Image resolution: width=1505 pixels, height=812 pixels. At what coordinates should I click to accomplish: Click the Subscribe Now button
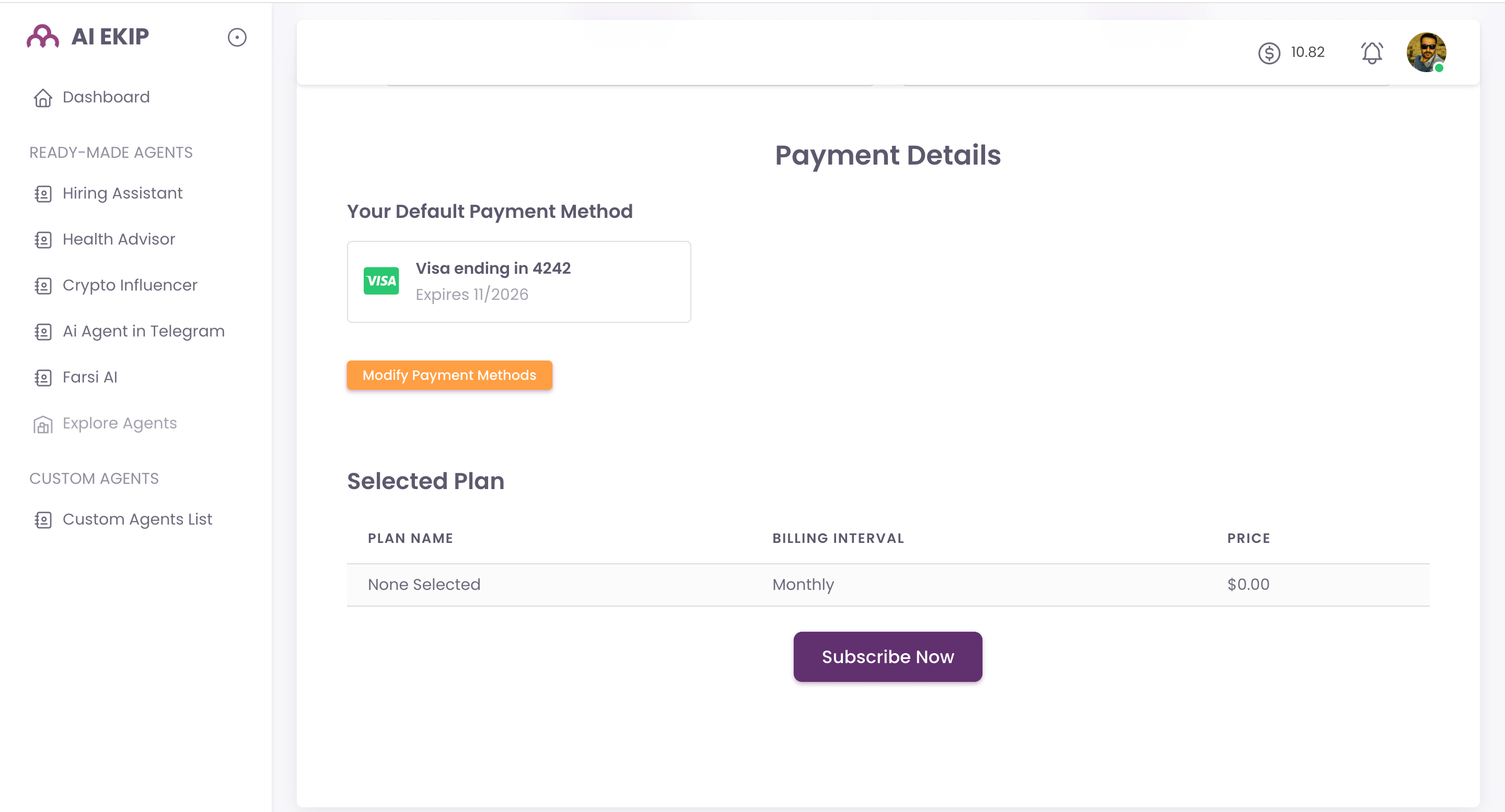coord(887,657)
